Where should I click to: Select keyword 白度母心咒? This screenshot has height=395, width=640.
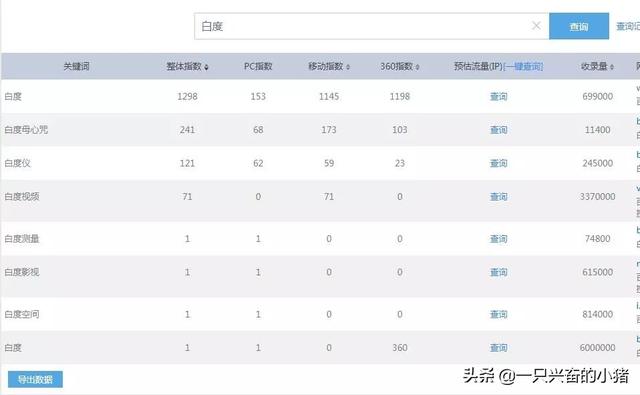tap(26, 130)
